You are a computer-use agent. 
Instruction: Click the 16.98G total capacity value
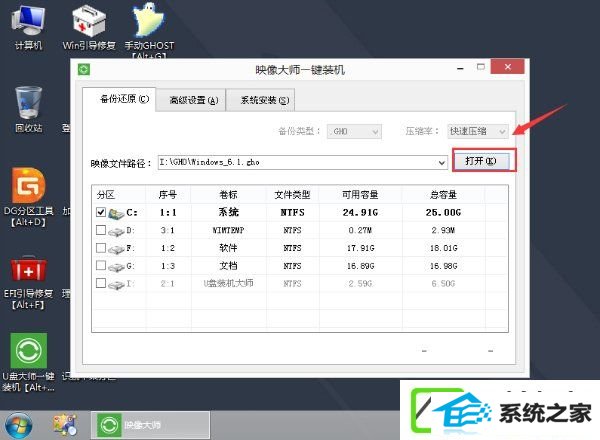tap(443, 266)
